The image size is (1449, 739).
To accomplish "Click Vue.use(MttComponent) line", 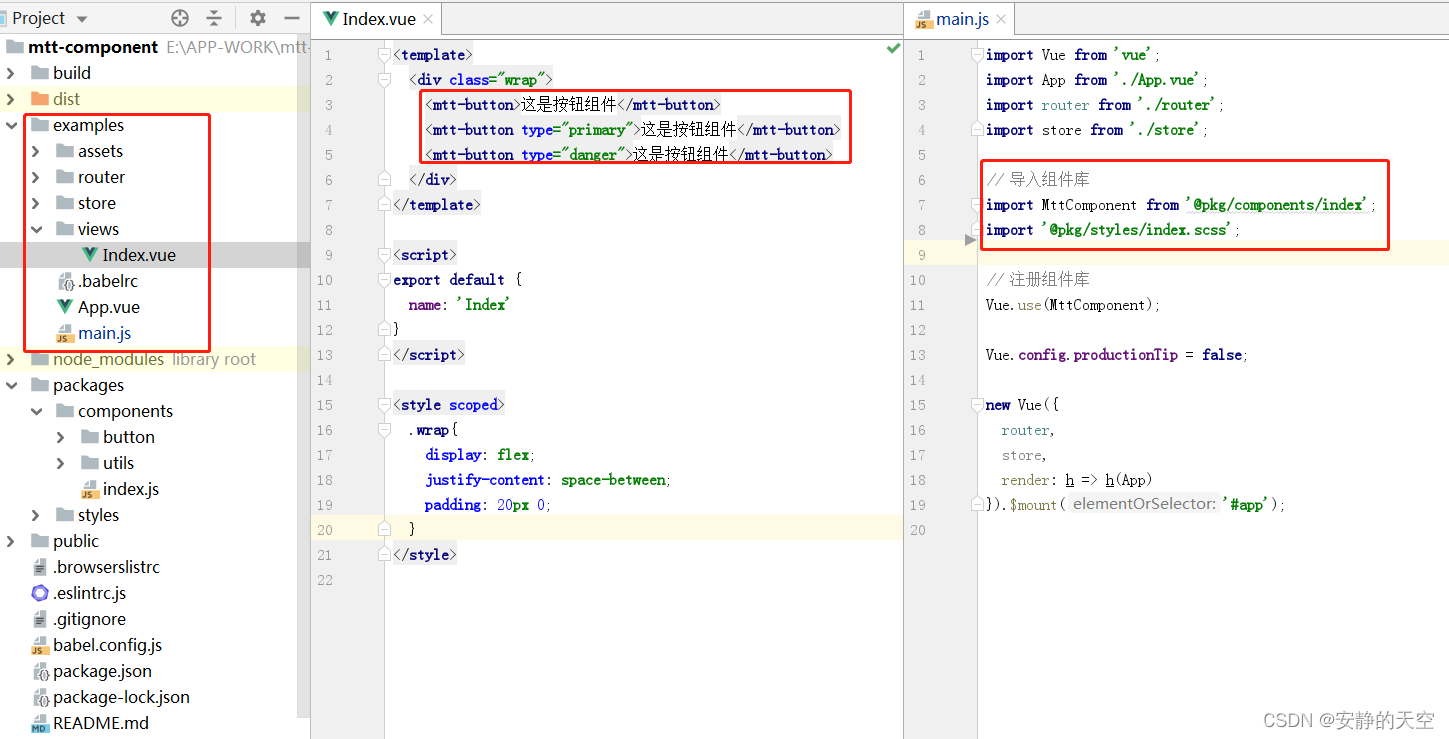I will (1073, 305).
